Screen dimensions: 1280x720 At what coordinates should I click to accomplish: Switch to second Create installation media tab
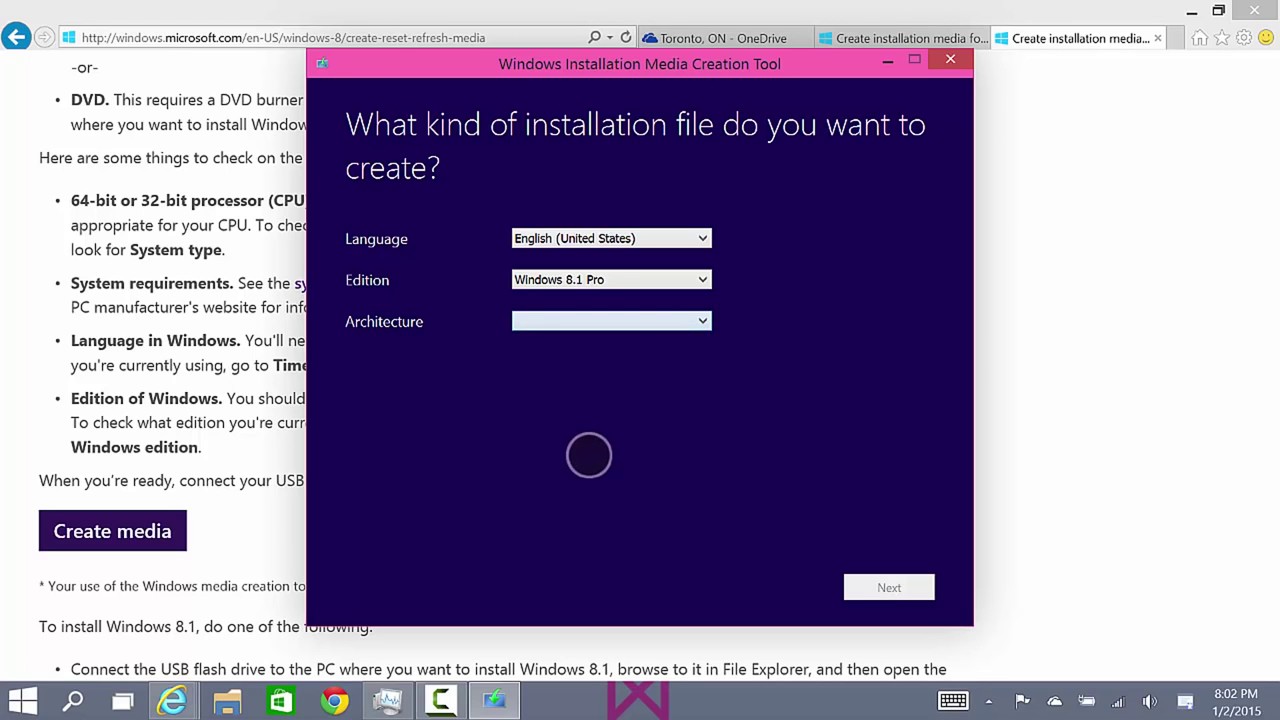902,38
